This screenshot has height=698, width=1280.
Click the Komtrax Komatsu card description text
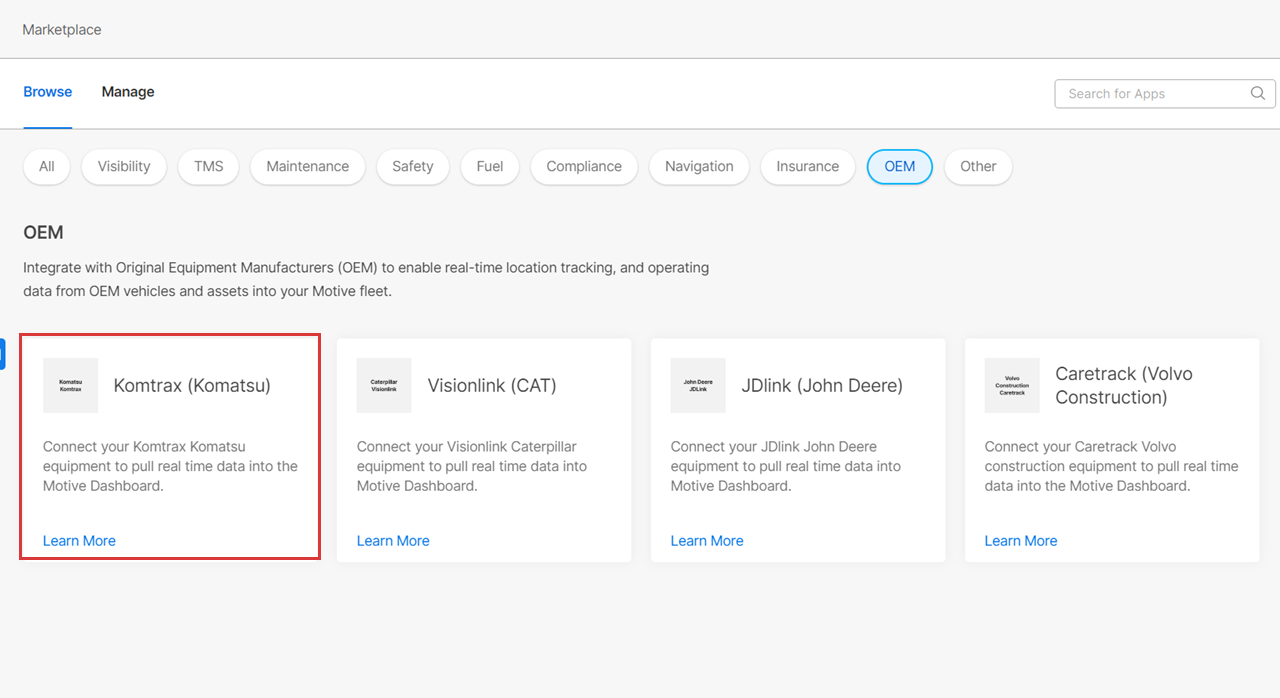170,466
